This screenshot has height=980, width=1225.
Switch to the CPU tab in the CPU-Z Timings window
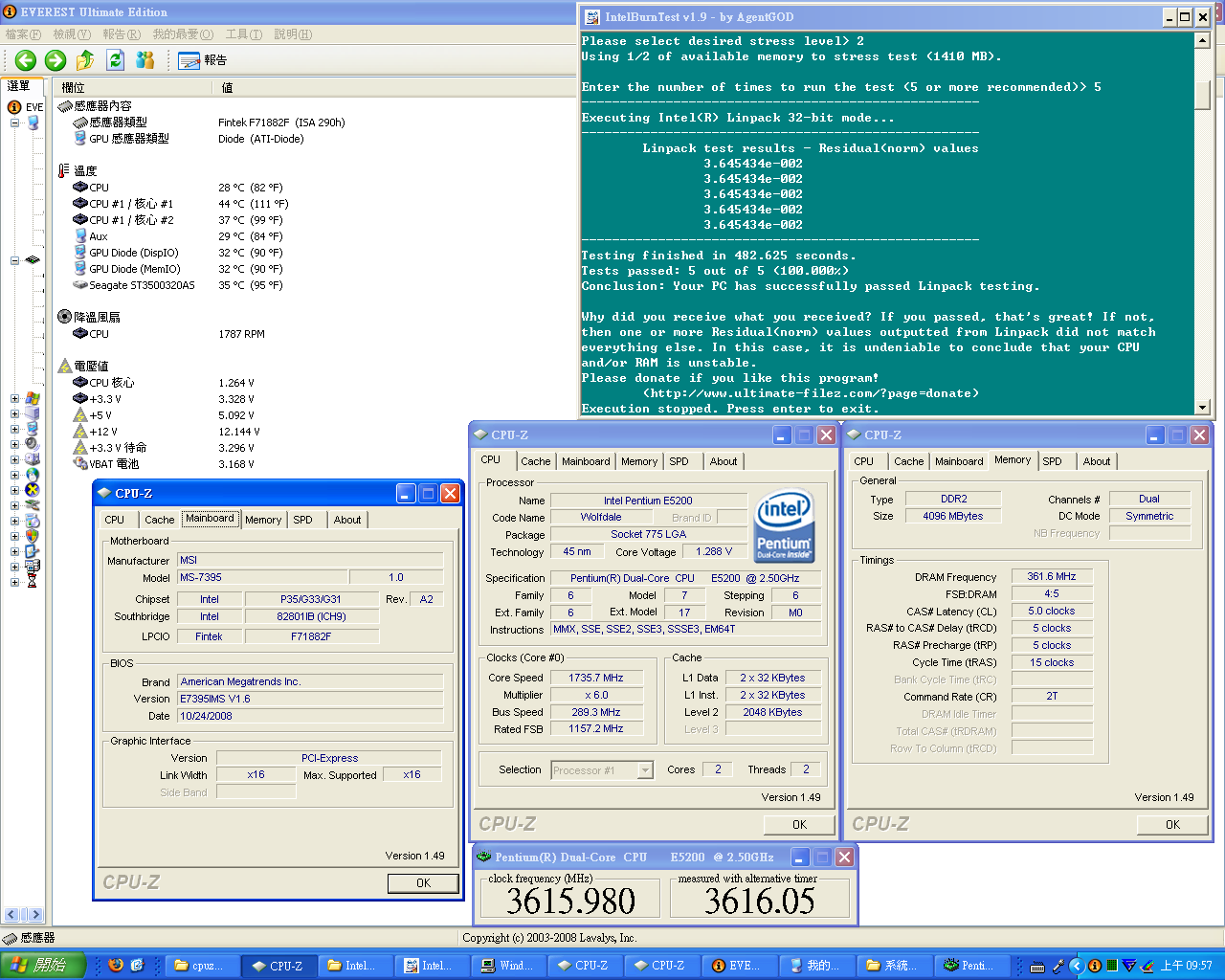pyautogui.click(x=863, y=461)
